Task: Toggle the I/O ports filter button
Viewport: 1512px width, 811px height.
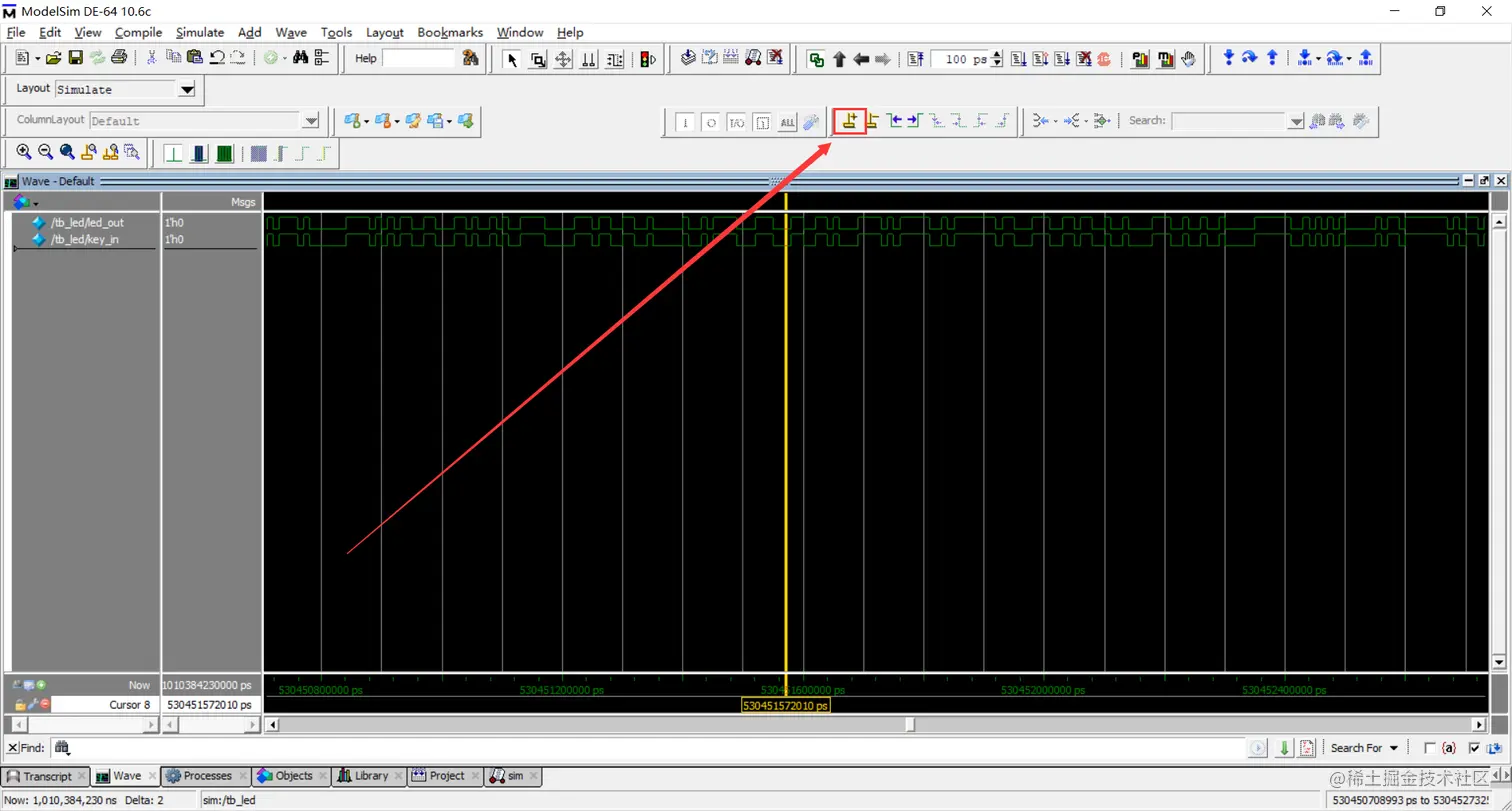Action: [x=737, y=122]
